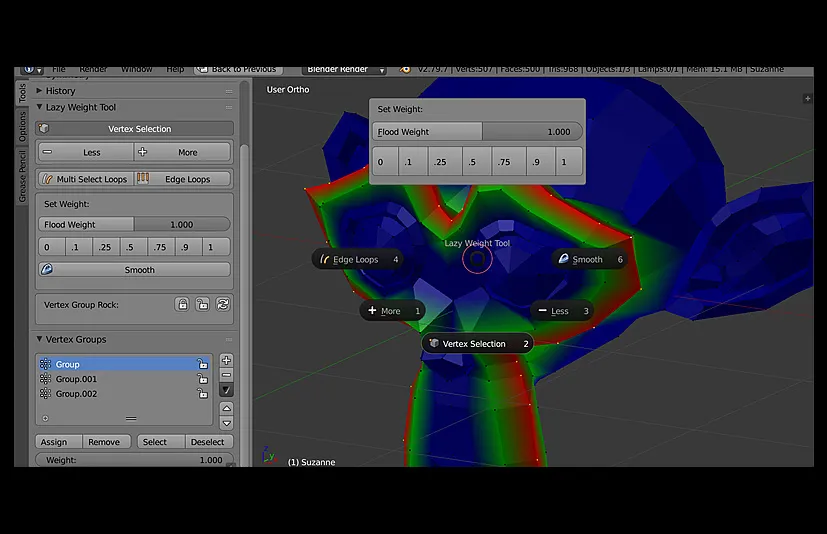827x534 pixels.
Task: Open the Render menu
Action: [x=93, y=69]
